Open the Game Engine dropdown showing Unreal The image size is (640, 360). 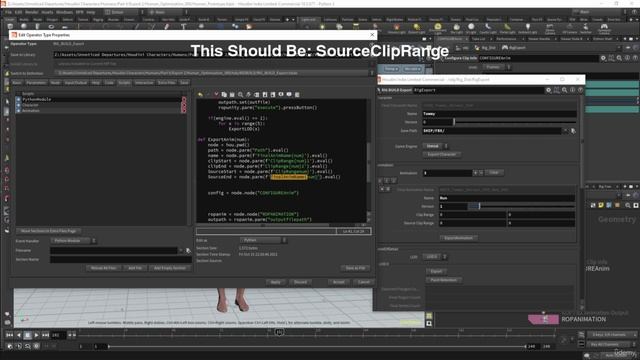click(435, 146)
